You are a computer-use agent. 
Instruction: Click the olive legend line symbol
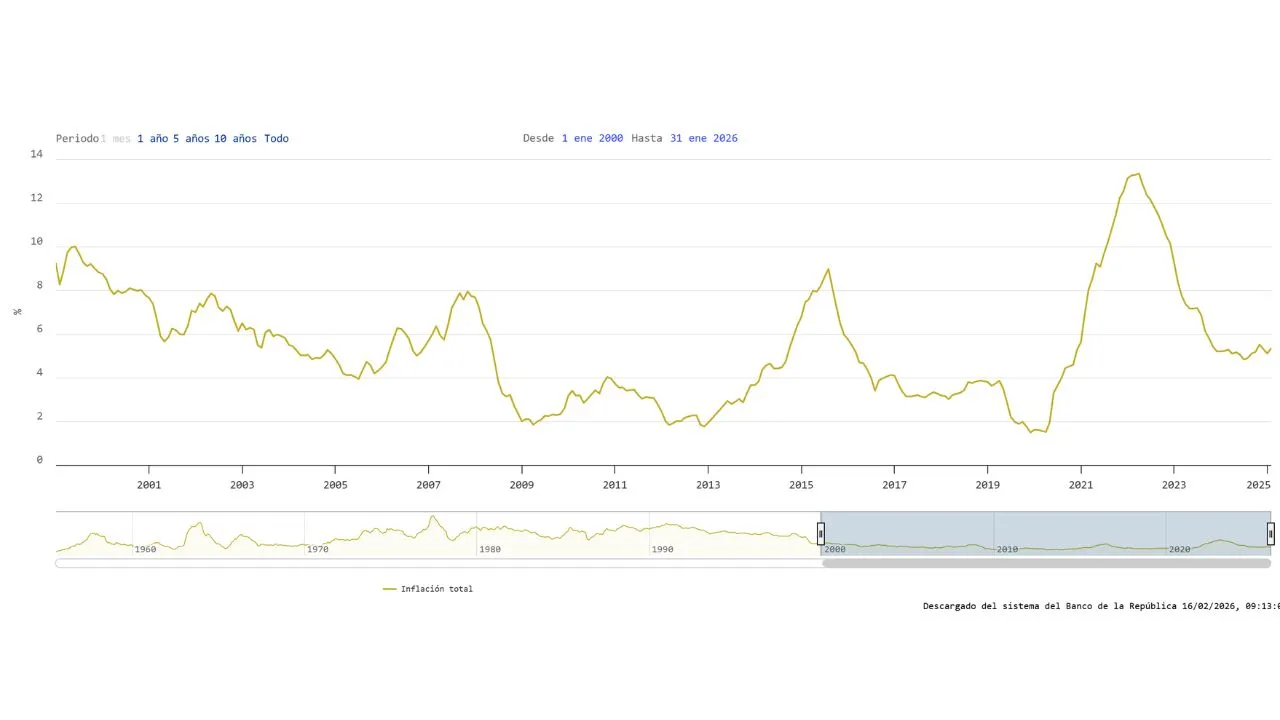tap(390, 589)
